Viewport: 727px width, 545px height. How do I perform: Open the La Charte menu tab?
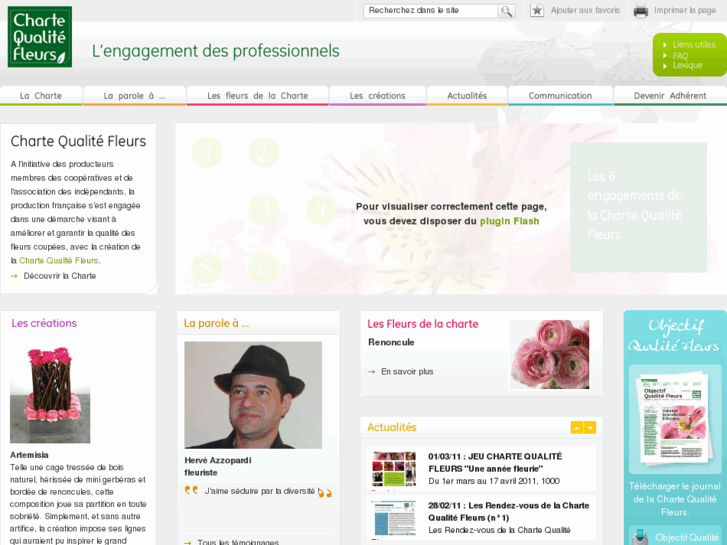click(41, 96)
